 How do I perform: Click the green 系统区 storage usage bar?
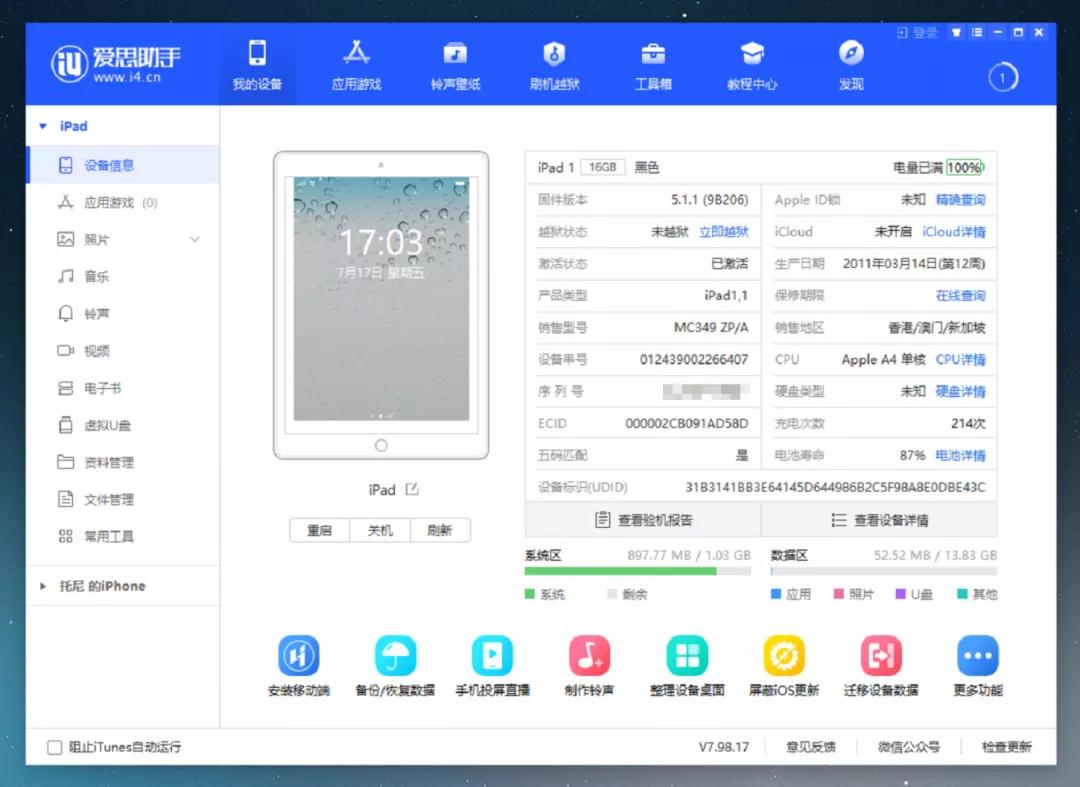[x=620, y=570]
